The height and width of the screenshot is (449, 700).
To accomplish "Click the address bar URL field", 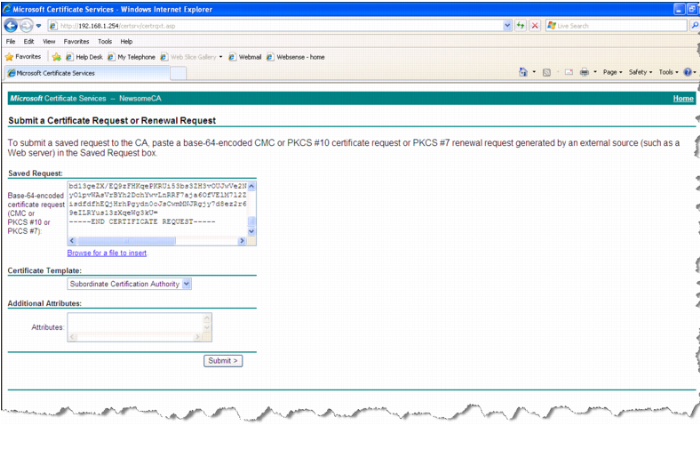I will [275, 26].
